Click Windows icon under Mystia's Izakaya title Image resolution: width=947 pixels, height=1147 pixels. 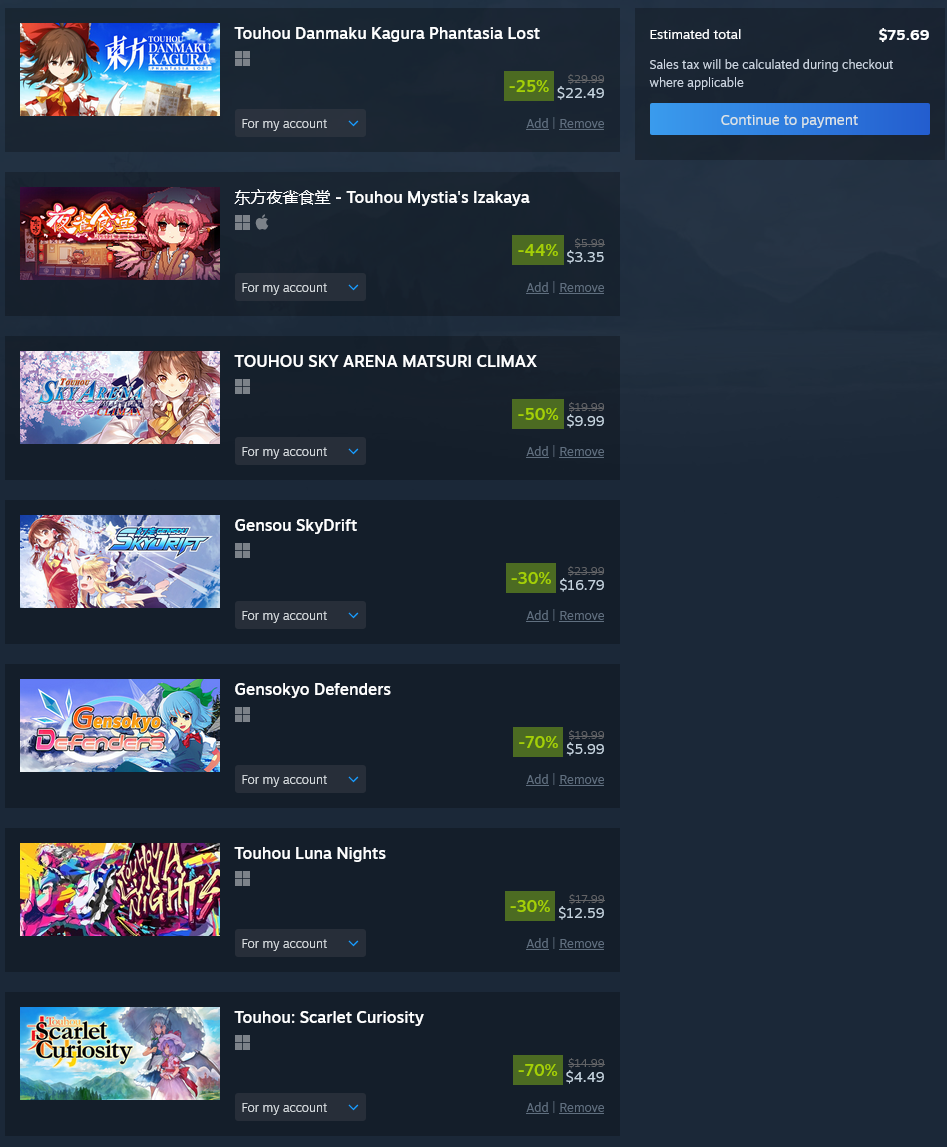[243, 222]
